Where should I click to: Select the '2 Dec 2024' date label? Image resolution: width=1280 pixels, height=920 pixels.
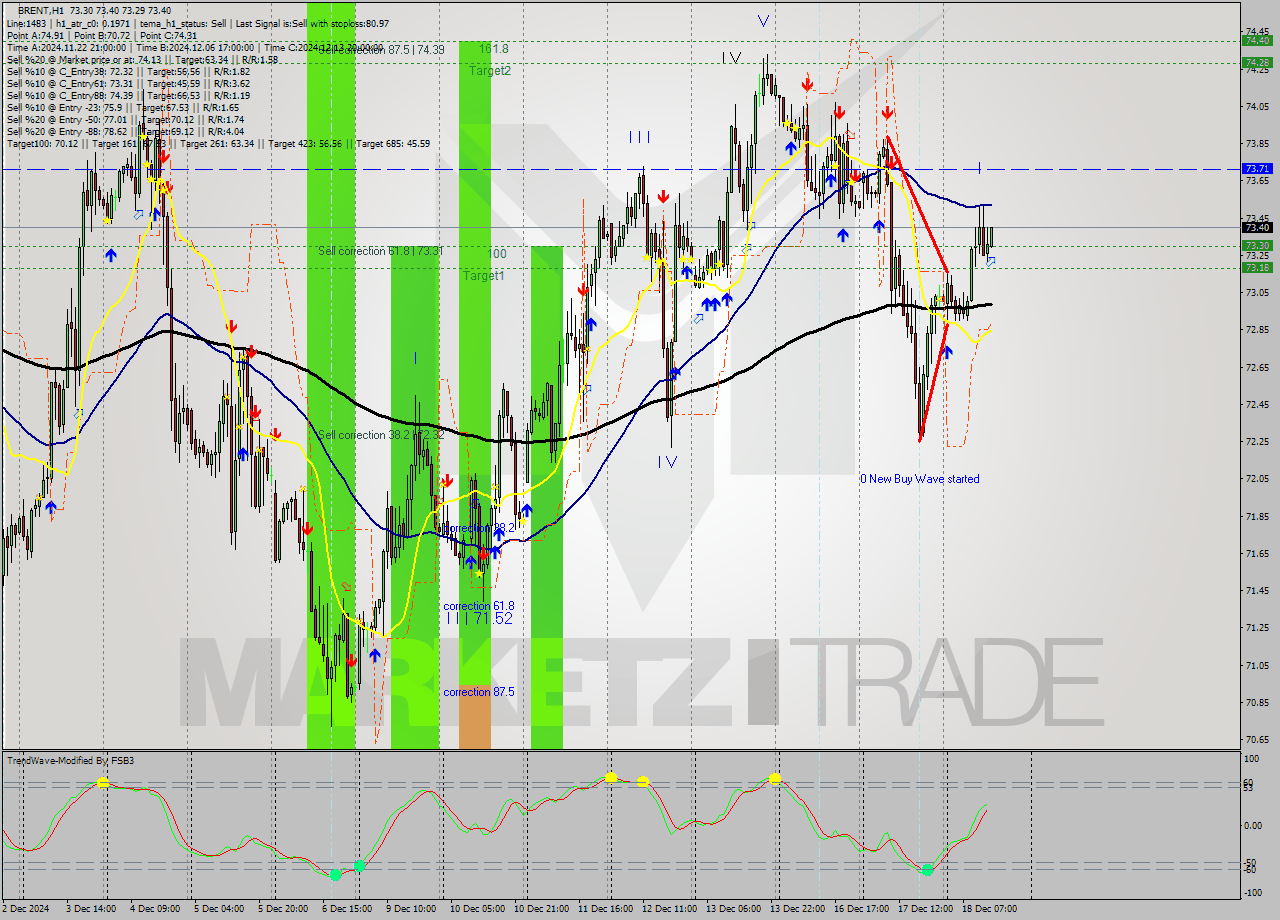(x=26, y=909)
